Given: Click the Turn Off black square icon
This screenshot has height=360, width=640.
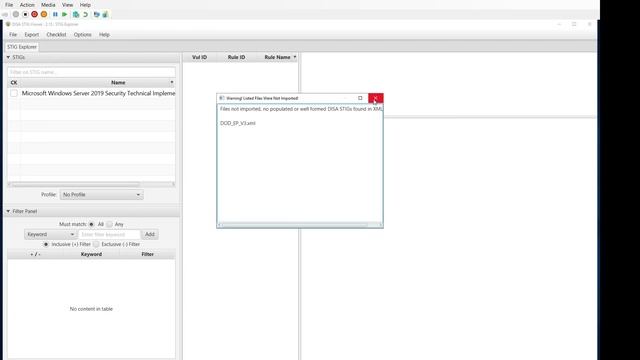Looking at the screenshot, I should (x=25, y=14).
